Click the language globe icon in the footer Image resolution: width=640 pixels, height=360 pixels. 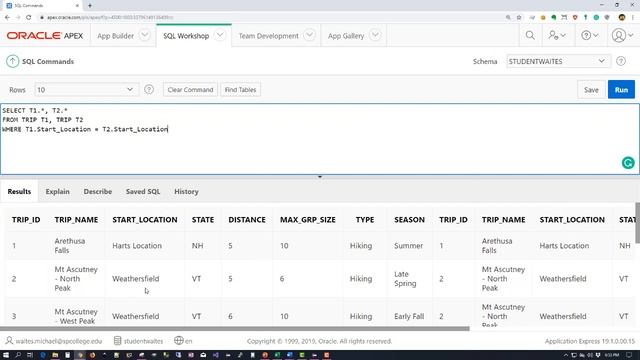(x=178, y=340)
